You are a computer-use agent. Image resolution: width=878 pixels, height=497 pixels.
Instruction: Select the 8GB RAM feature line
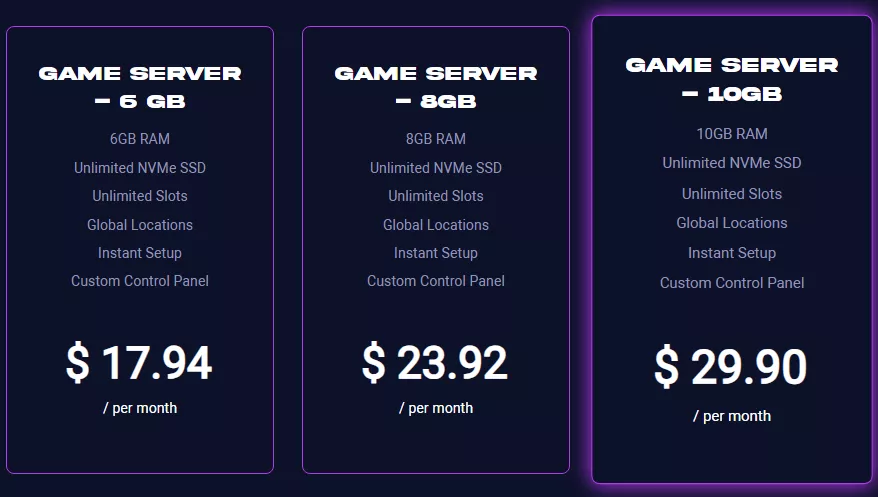point(436,139)
